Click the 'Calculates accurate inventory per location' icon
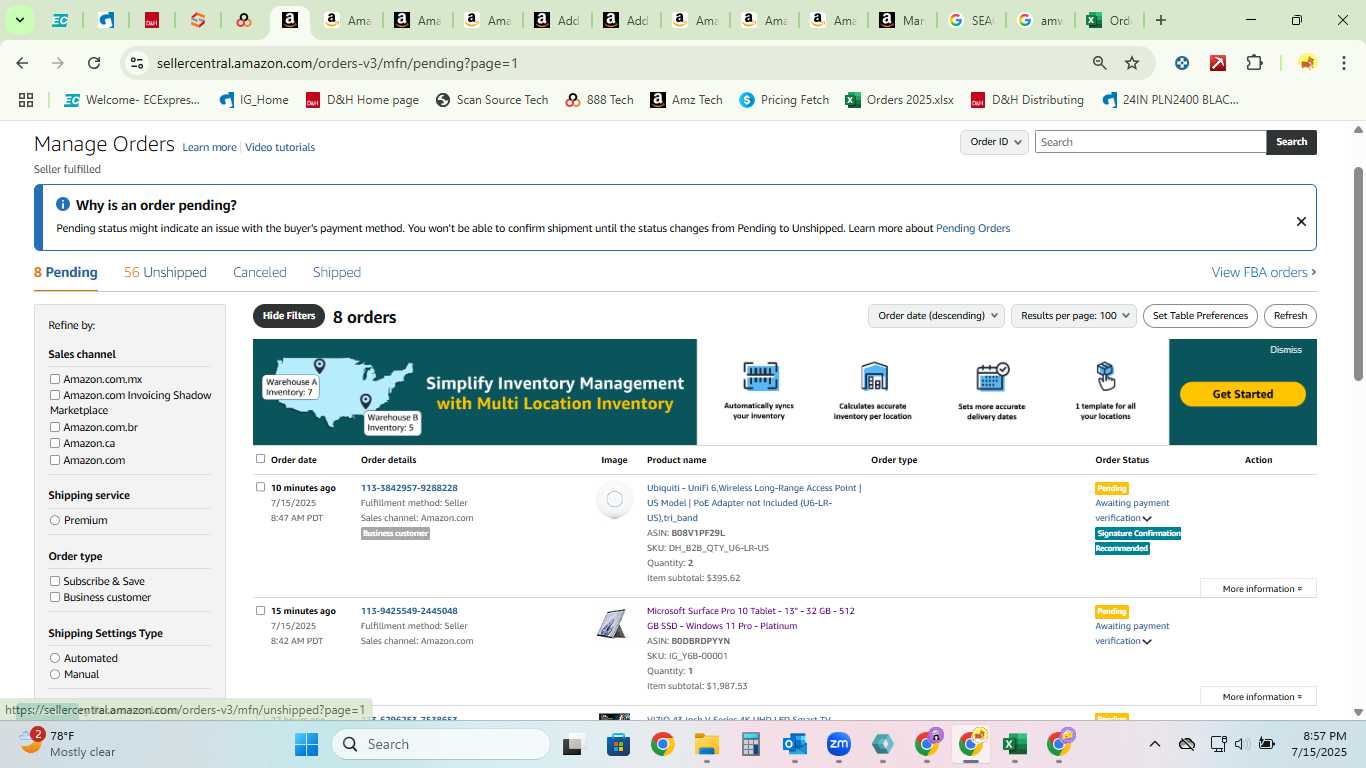 (x=873, y=377)
